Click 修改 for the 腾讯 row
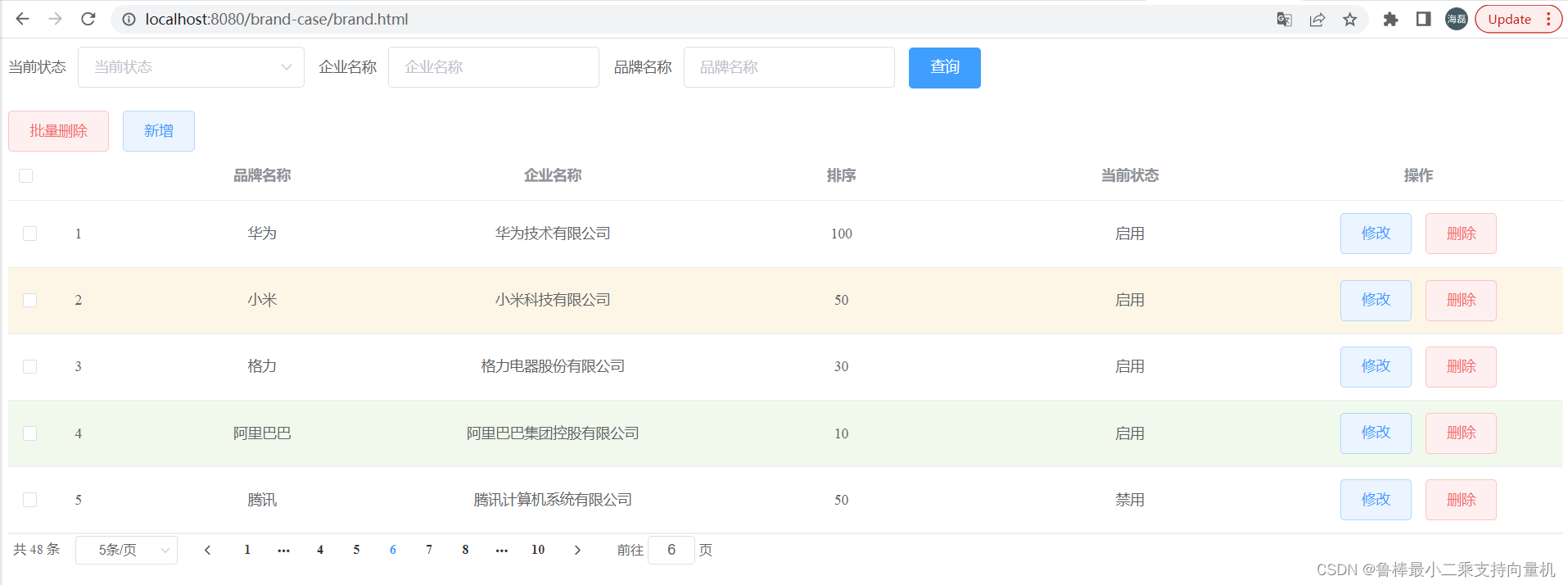The height and width of the screenshot is (585, 1568). point(1376,500)
